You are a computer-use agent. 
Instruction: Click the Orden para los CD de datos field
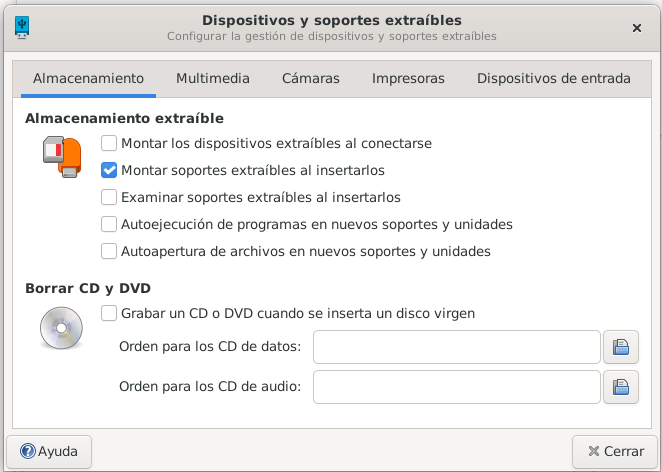coord(457,348)
